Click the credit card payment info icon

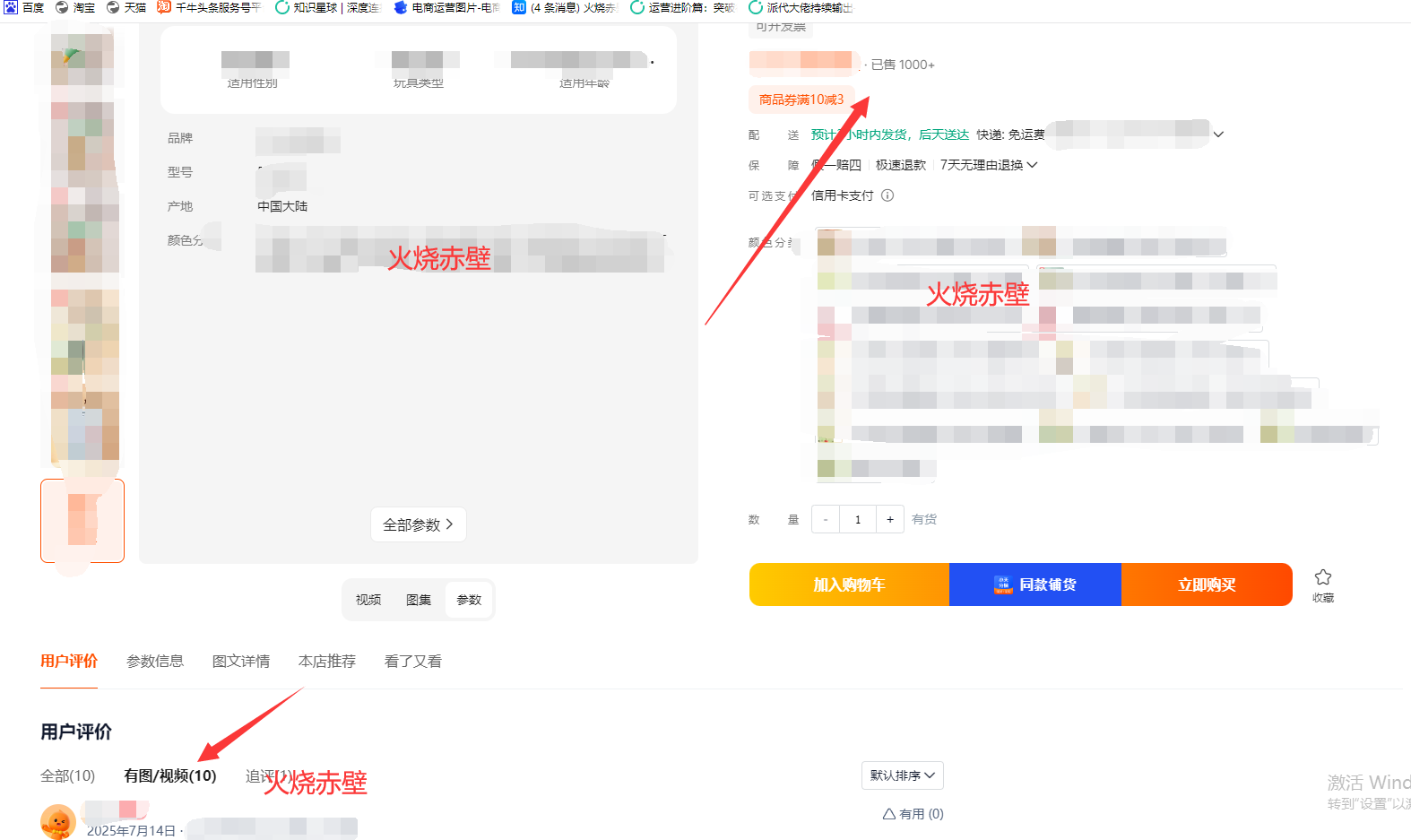point(887,195)
